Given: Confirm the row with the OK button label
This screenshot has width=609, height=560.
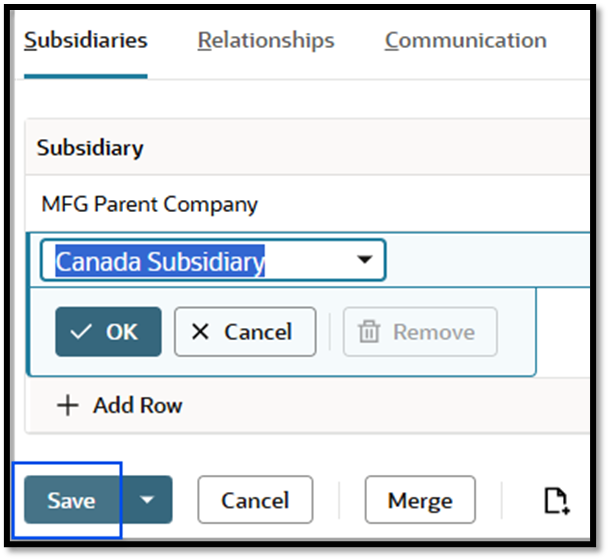Looking at the screenshot, I should (x=122, y=332).
